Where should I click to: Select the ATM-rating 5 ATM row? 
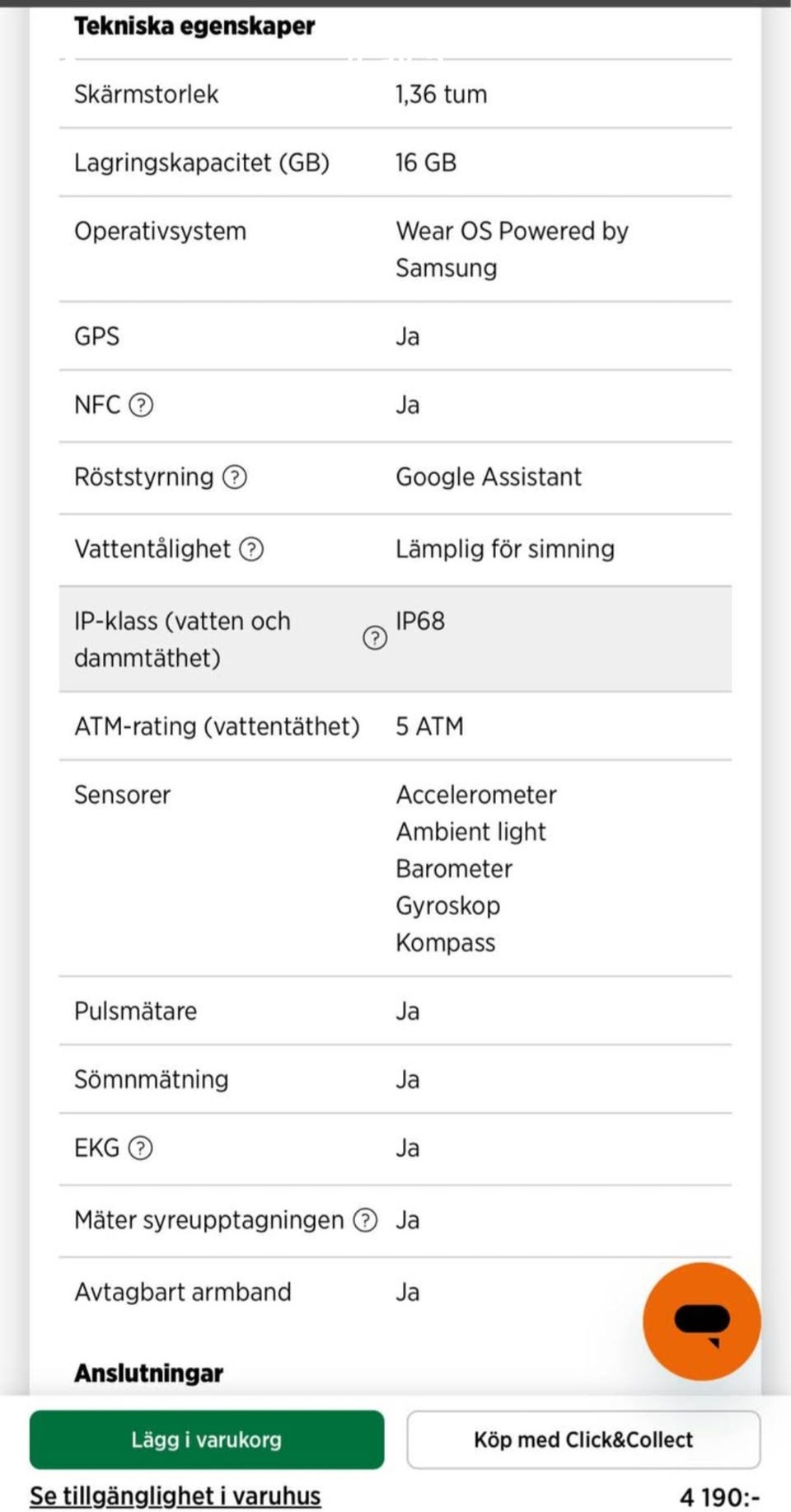[395, 726]
